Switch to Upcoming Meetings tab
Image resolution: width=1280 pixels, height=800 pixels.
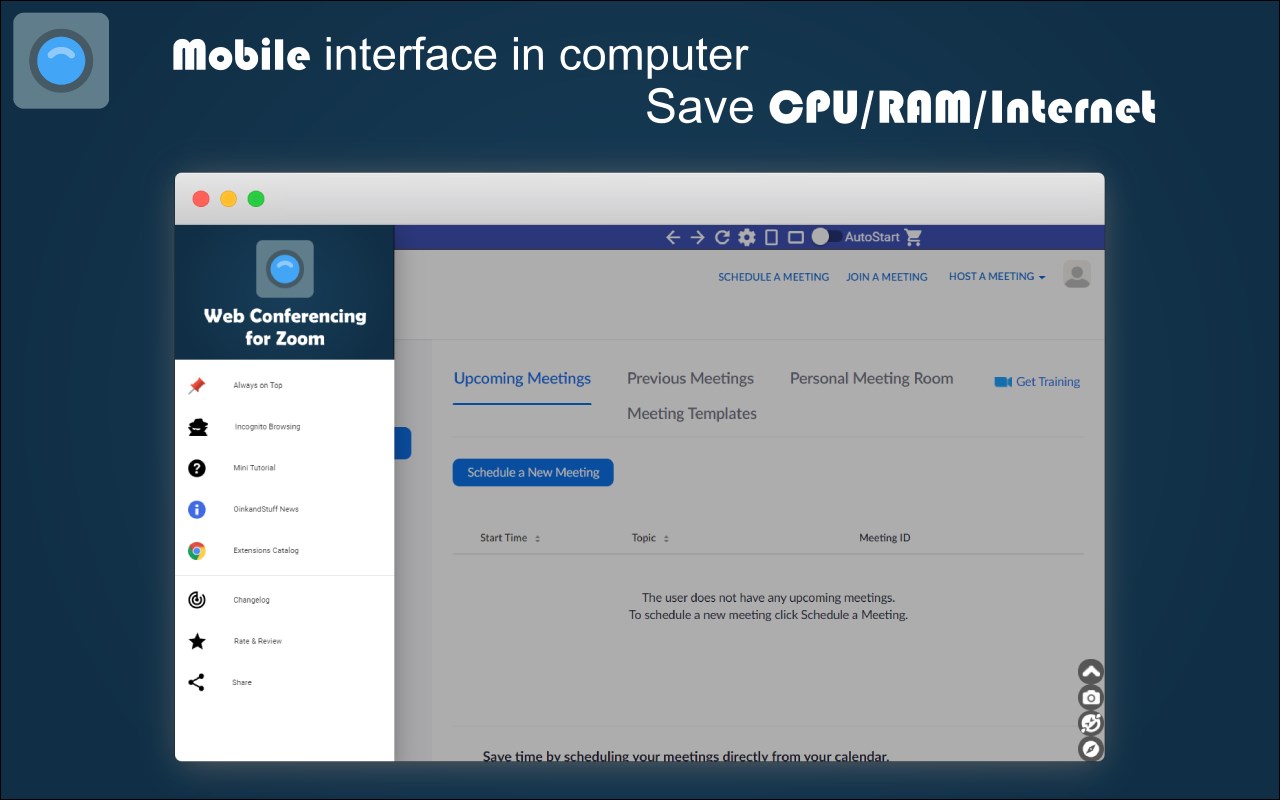522,378
